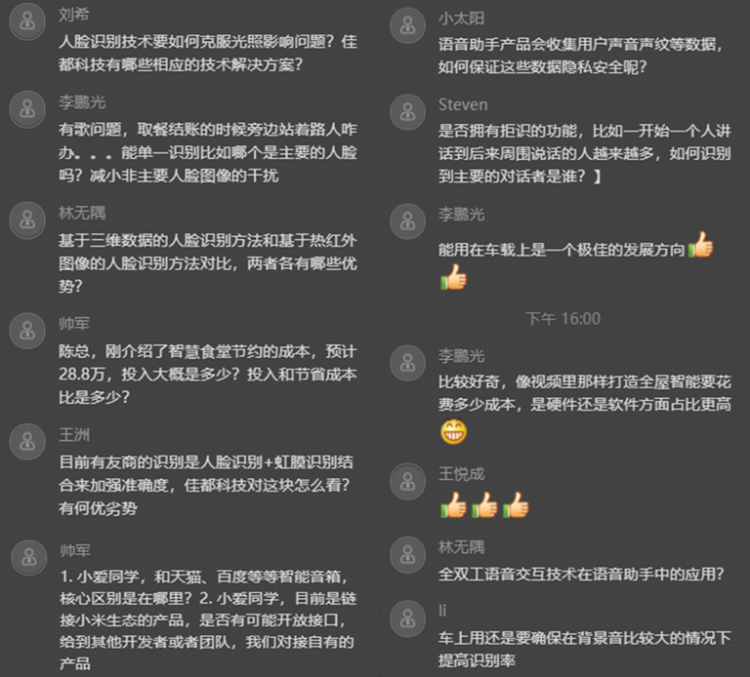
Task: Select 刘希's message about 光照影响
Action: click(x=208, y=53)
